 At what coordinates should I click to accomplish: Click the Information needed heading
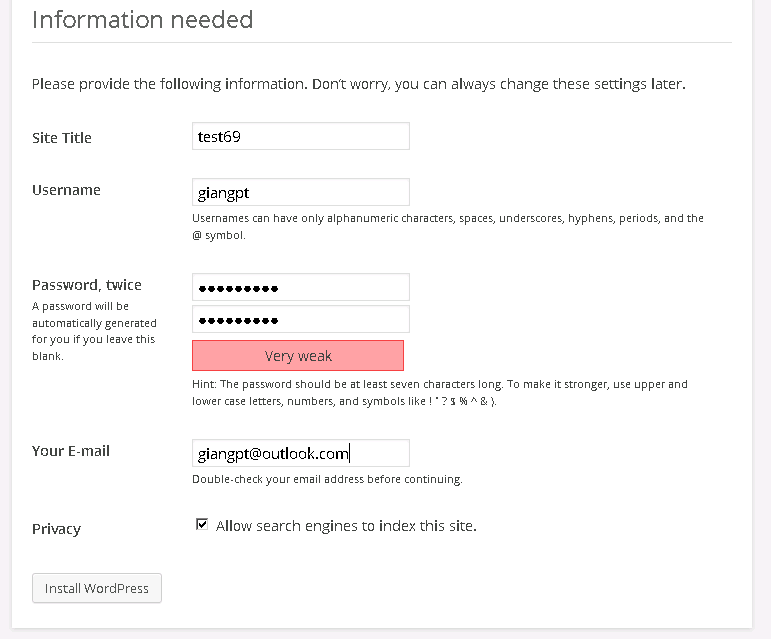click(x=143, y=20)
